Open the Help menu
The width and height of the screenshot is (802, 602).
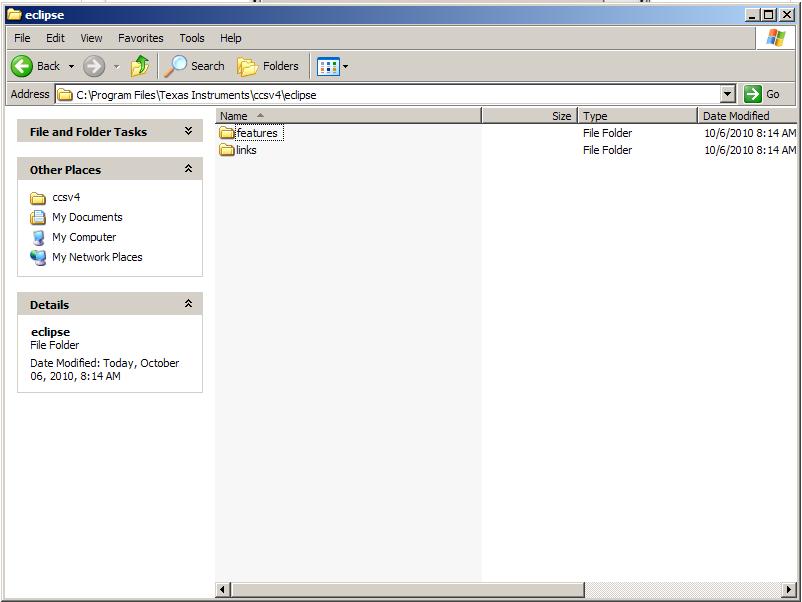coord(231,38)
